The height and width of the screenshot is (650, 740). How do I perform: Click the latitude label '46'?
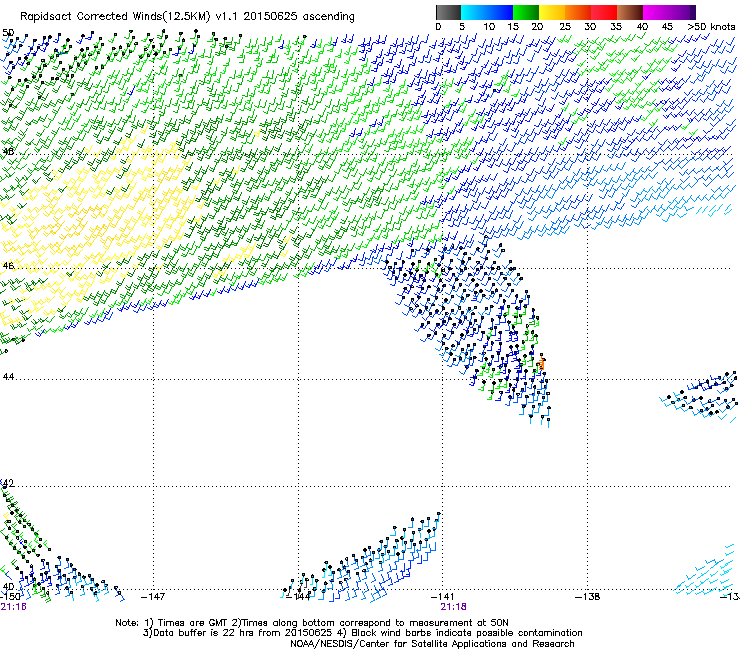pyautogui.click(x=8, y=266)
